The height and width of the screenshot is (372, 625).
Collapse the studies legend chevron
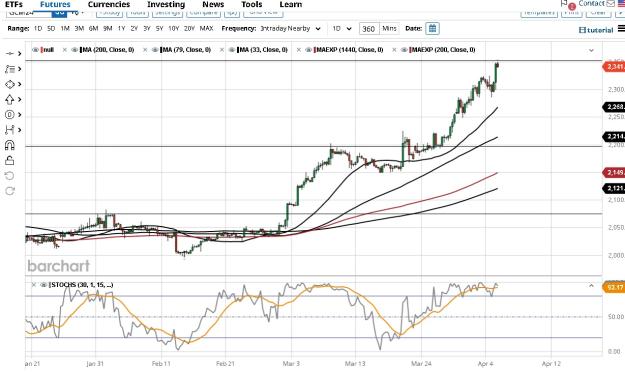click(591, 50)
